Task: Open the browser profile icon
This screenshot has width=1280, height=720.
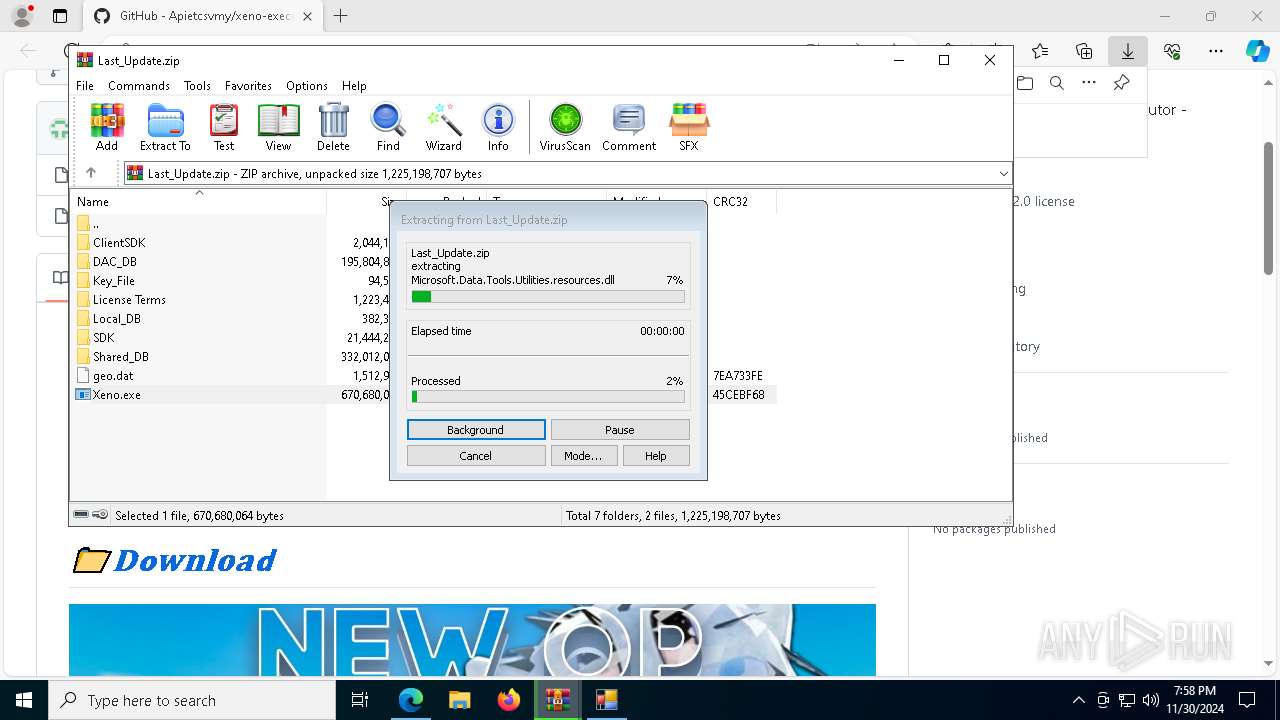Action: (22, 16)
